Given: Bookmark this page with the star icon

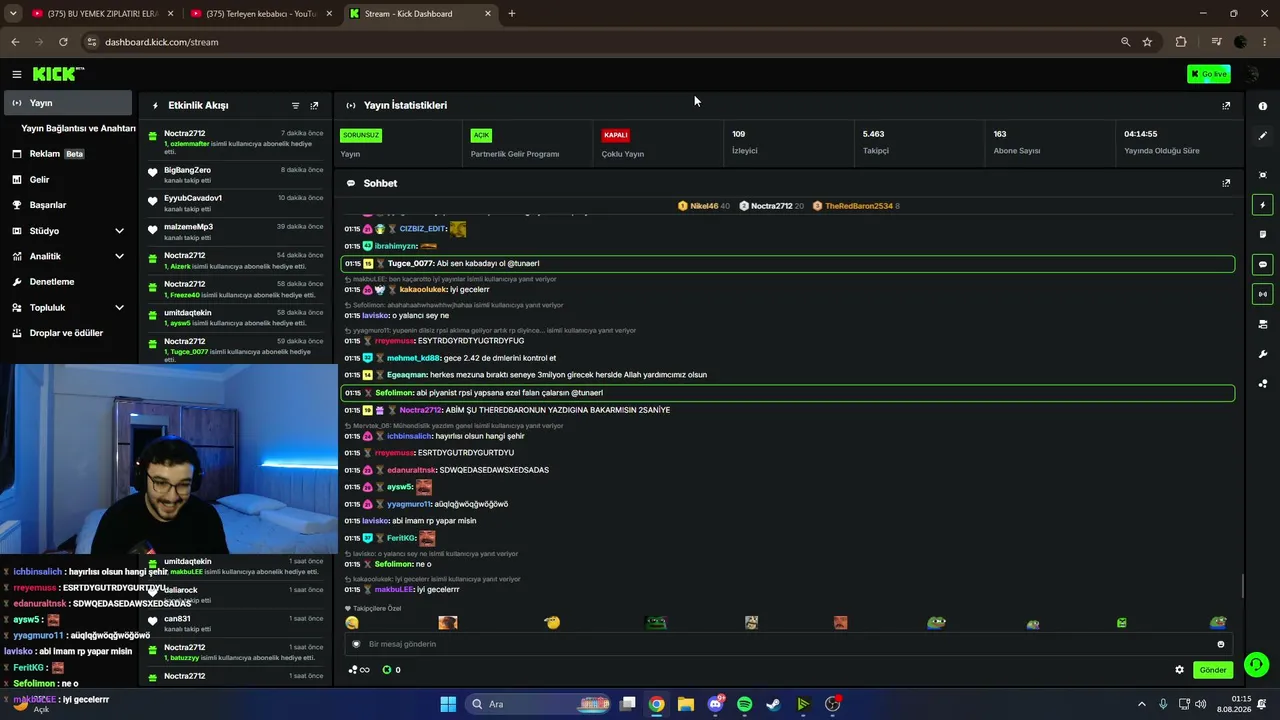Looking at the screenshot, I should 1147,42.
